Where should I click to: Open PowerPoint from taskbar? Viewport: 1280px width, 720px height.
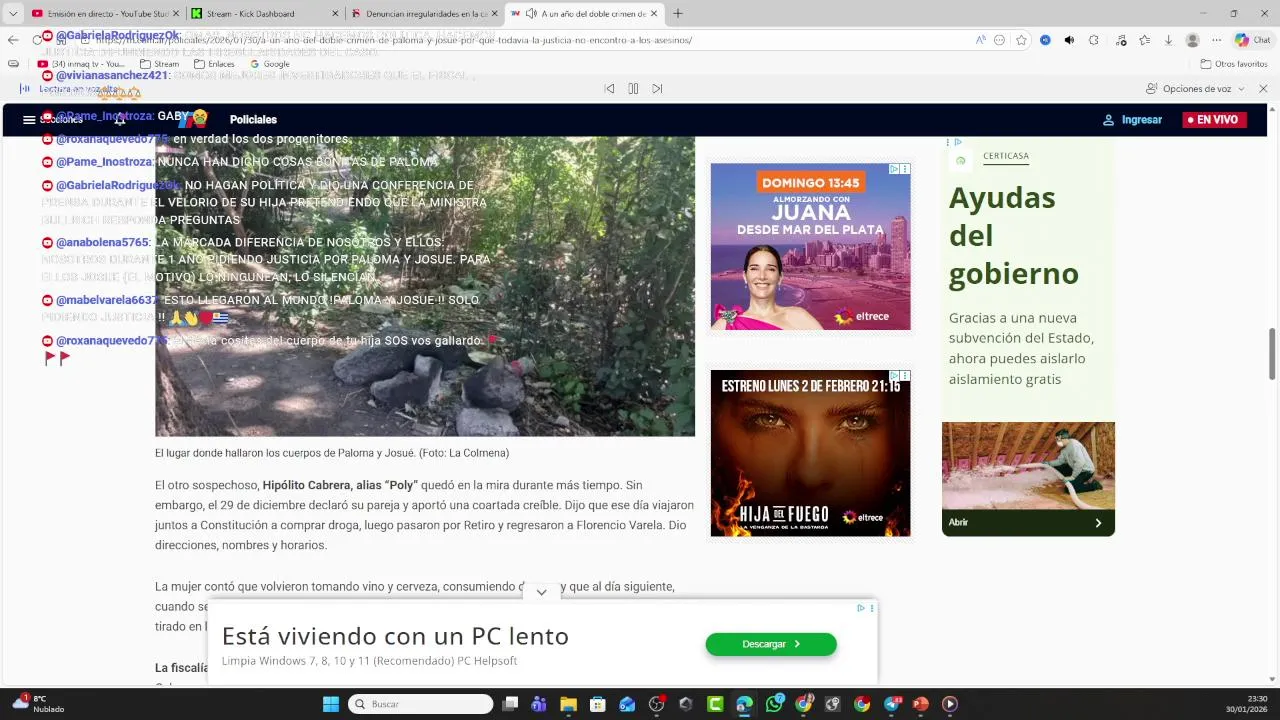tap(921, 704)
